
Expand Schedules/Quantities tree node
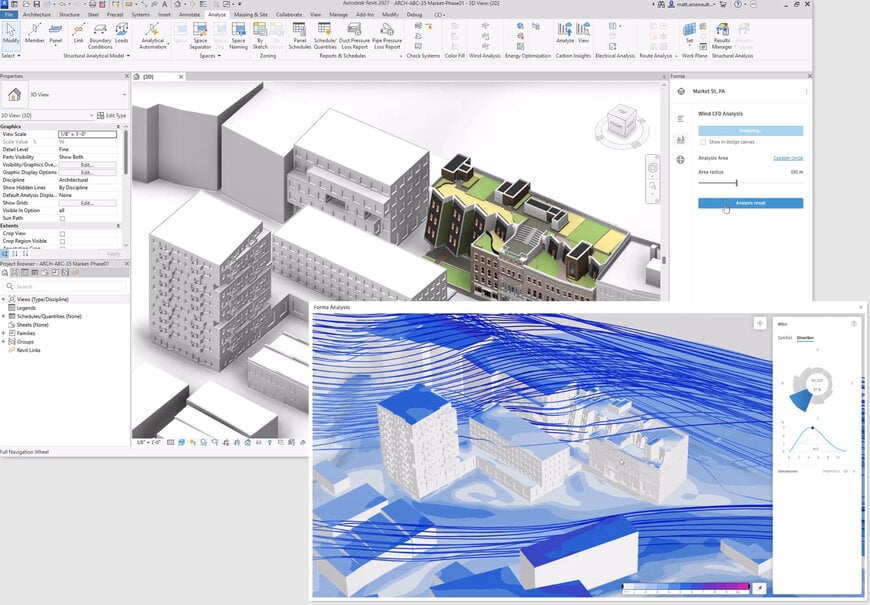(x=3, y=316)
